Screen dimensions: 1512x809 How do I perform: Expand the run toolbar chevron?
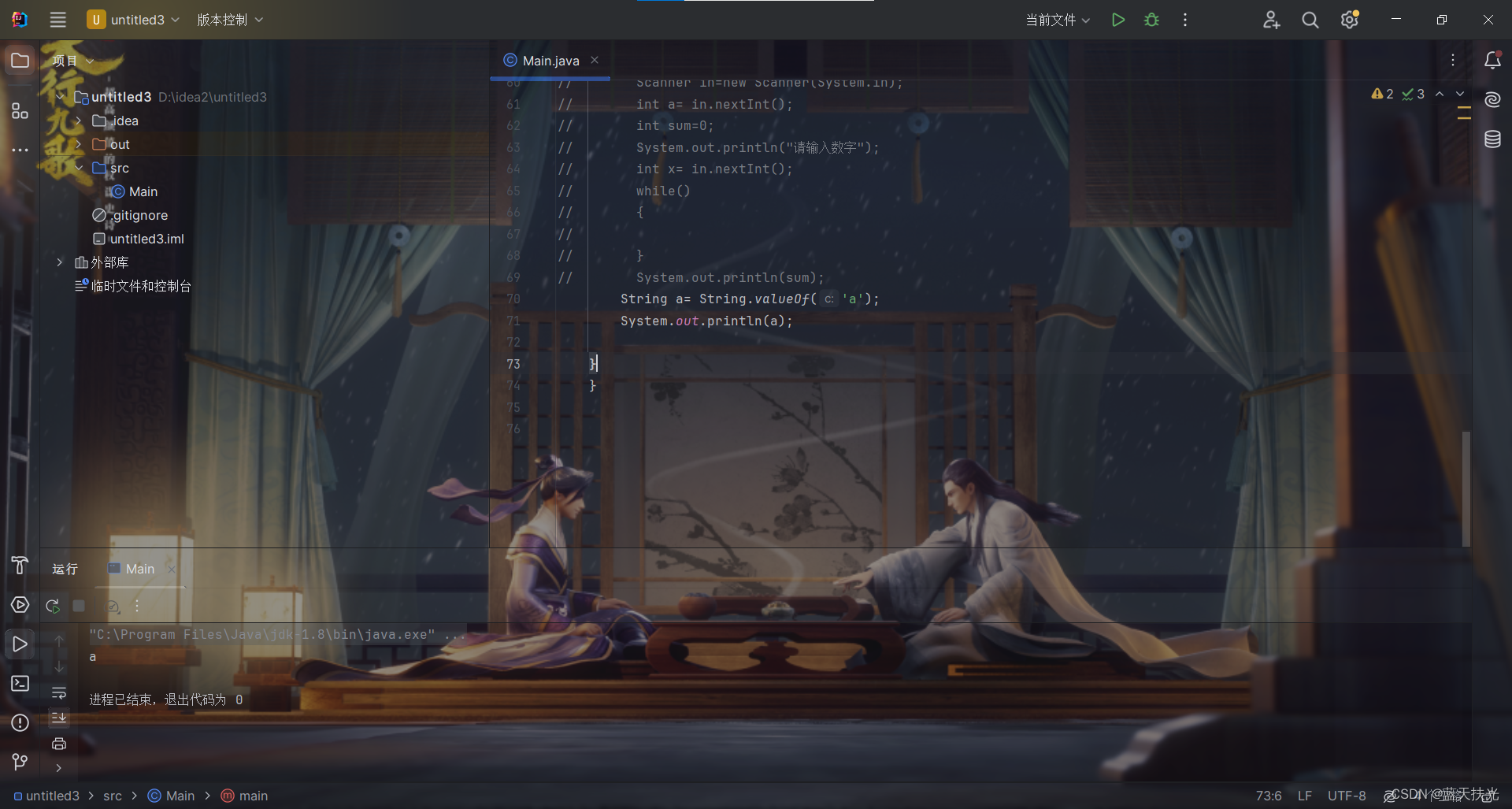59,768
